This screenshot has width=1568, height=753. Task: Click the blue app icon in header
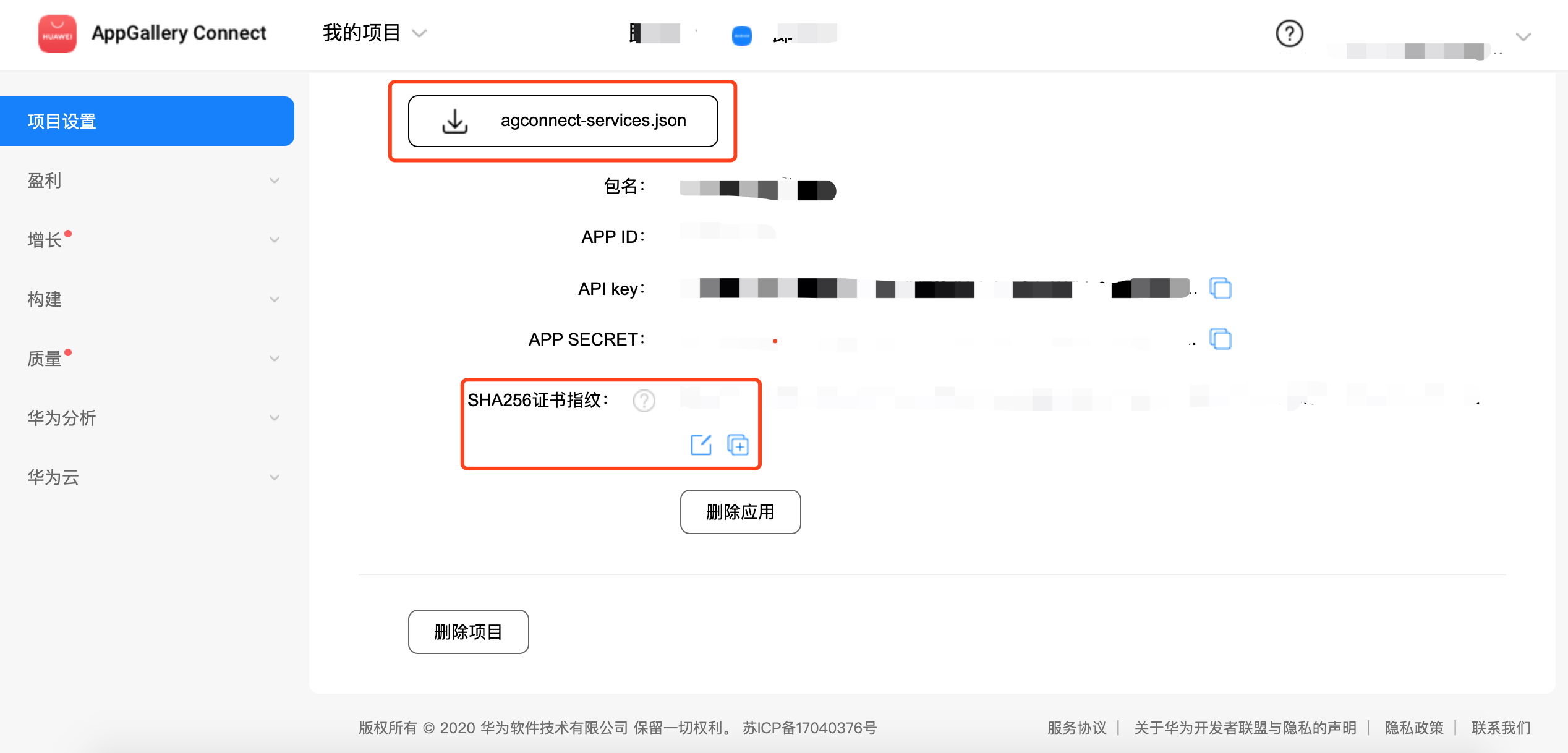click(x=741, y=36)
